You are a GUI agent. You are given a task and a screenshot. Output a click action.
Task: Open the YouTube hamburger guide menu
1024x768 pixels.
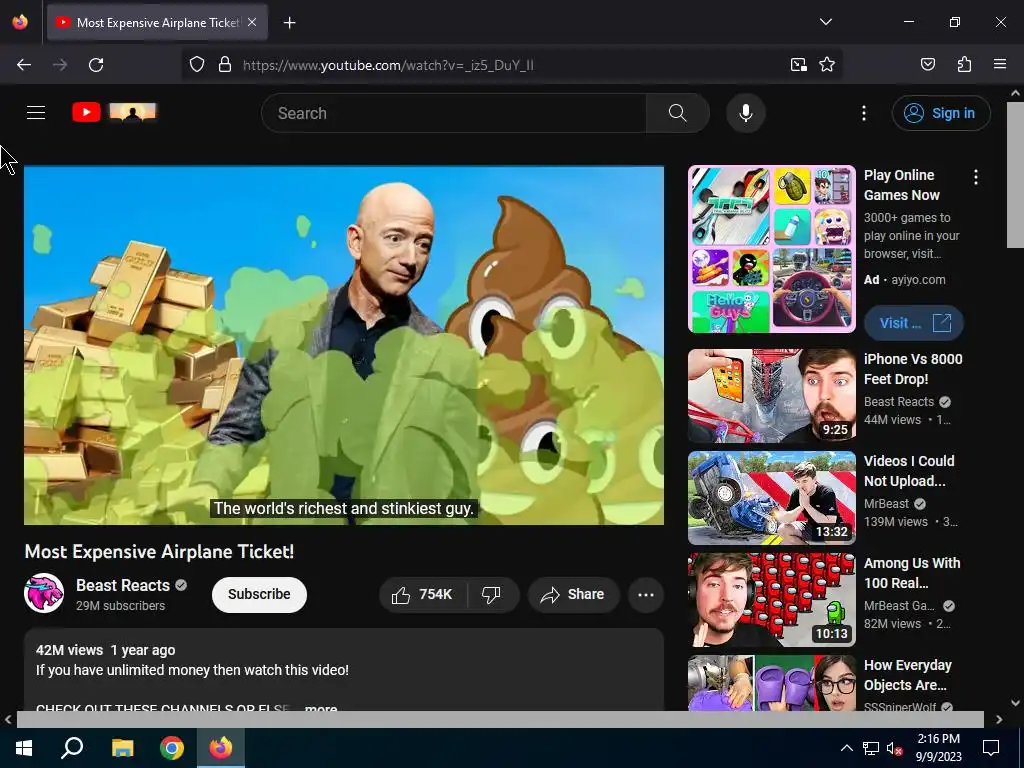pyautogui.click(x=36, y=113)
